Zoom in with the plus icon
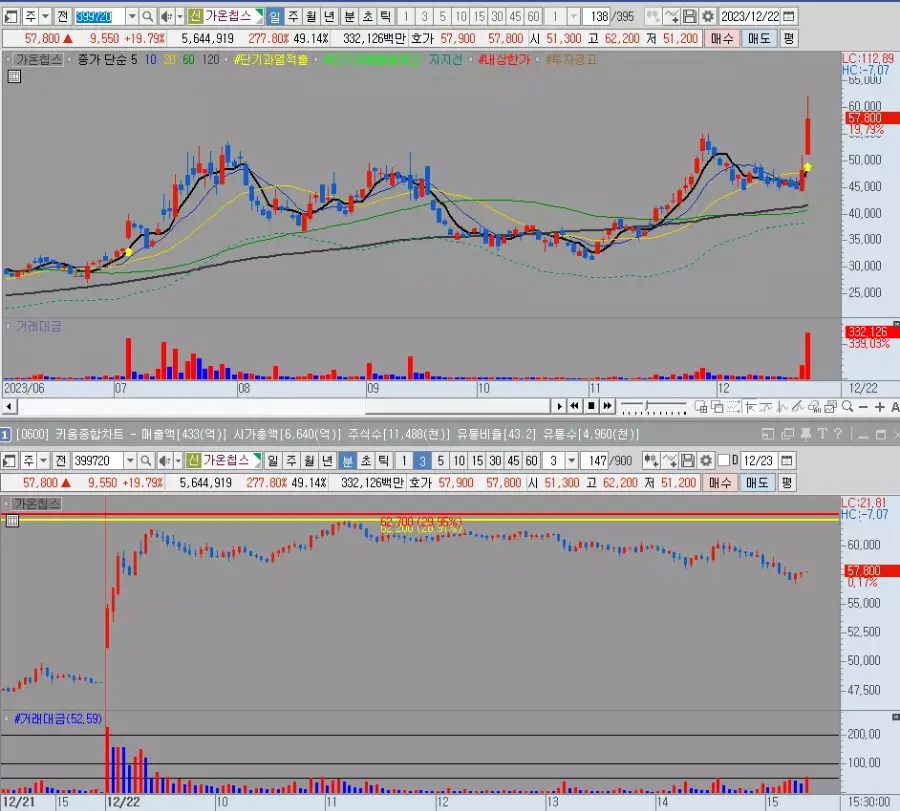Screen dimensions: 900x811 click(879, 407)
